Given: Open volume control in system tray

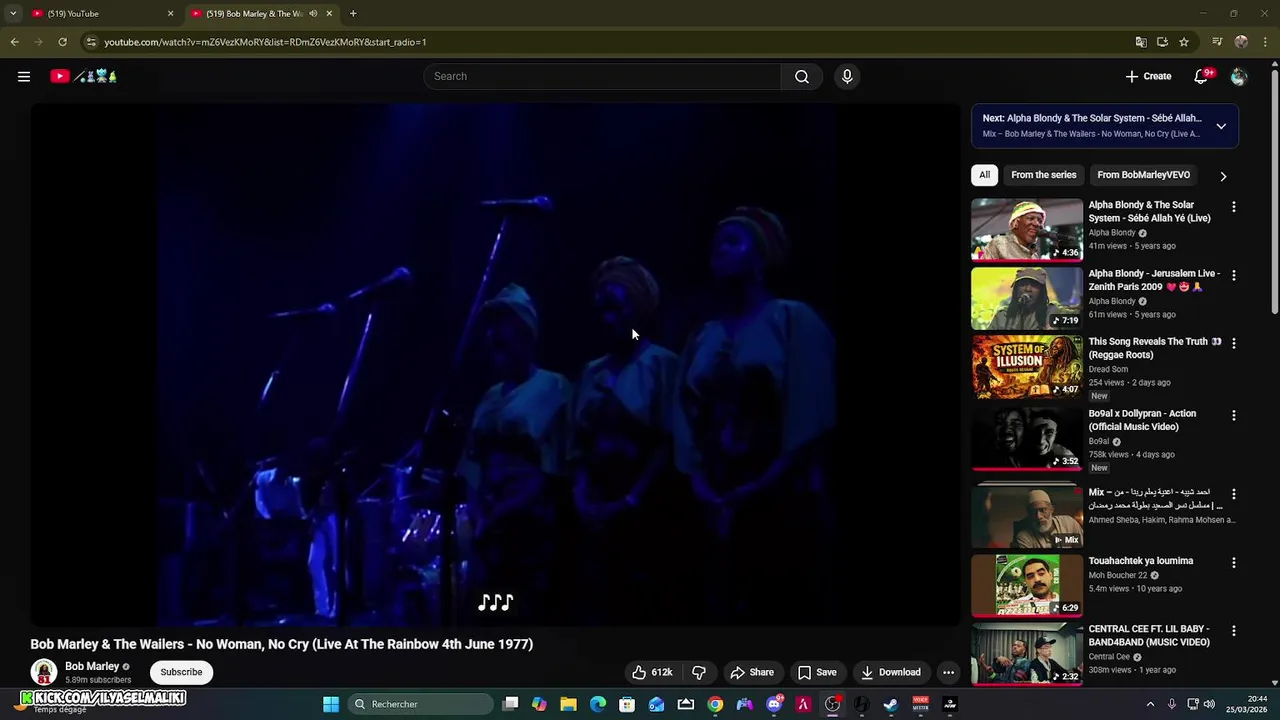Looking at the screenshot, I should tap(1209, 704).
